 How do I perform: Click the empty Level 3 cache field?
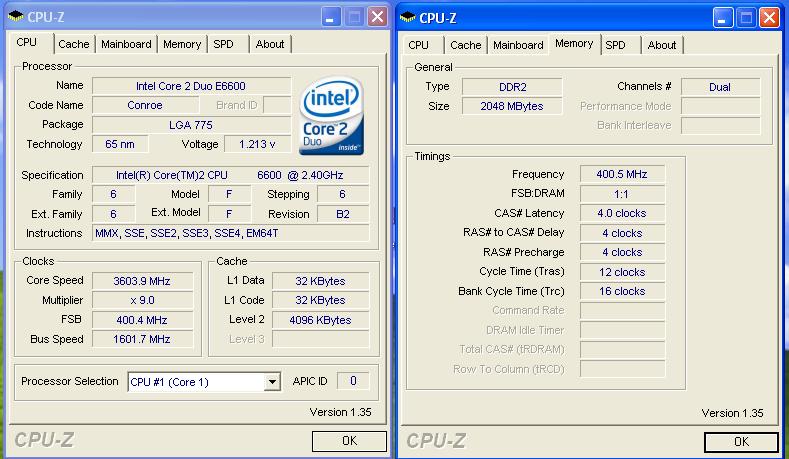click(x=321, y=339)
